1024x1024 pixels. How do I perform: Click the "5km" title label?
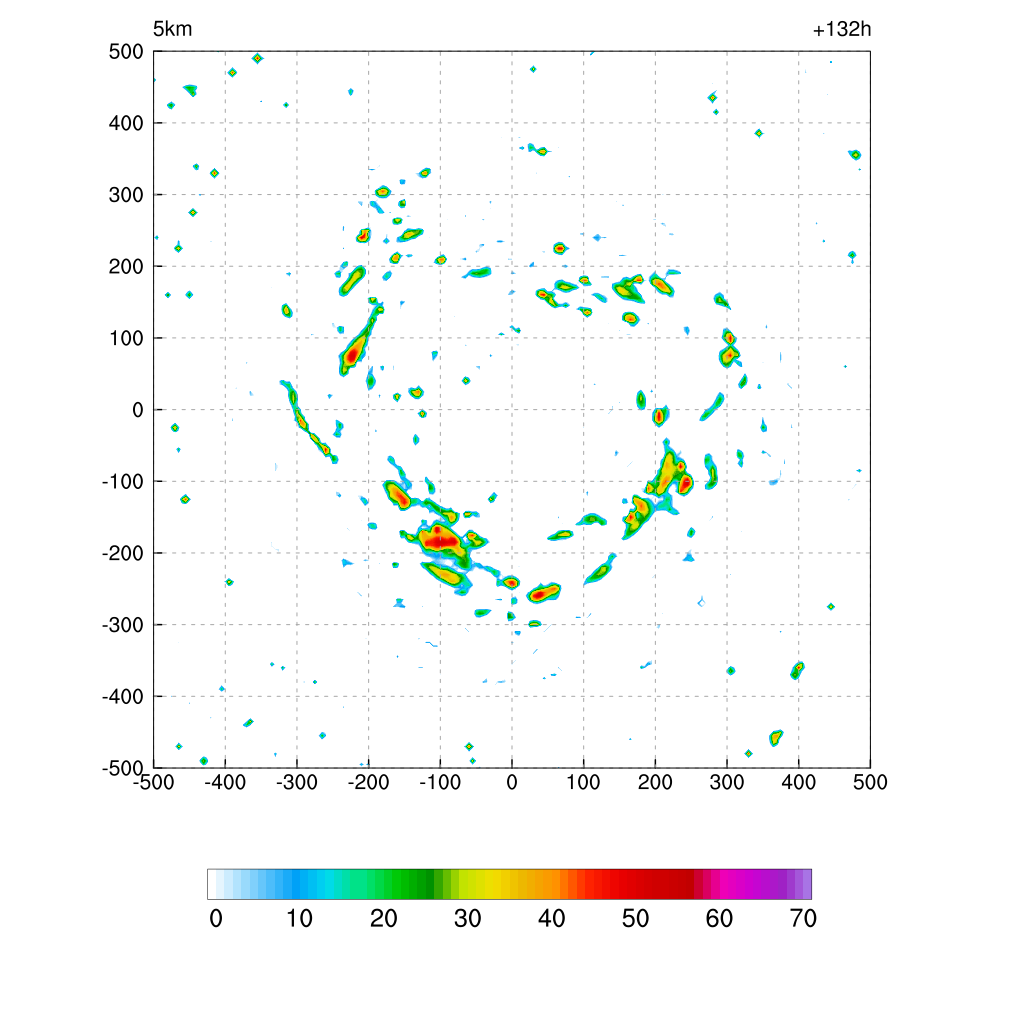pyautogui.click(x=172, y=29)
